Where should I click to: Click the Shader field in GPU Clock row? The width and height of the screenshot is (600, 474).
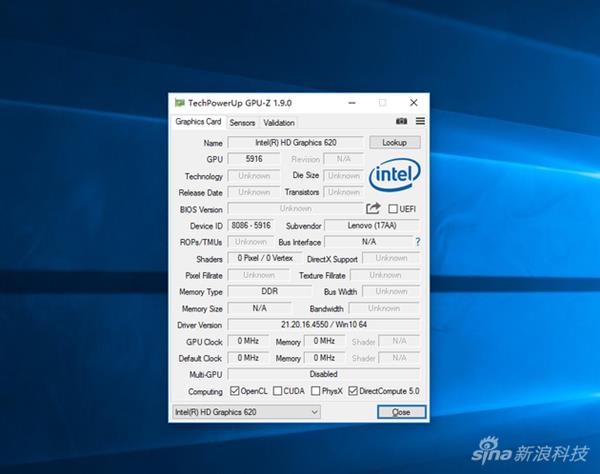(399, 341)
